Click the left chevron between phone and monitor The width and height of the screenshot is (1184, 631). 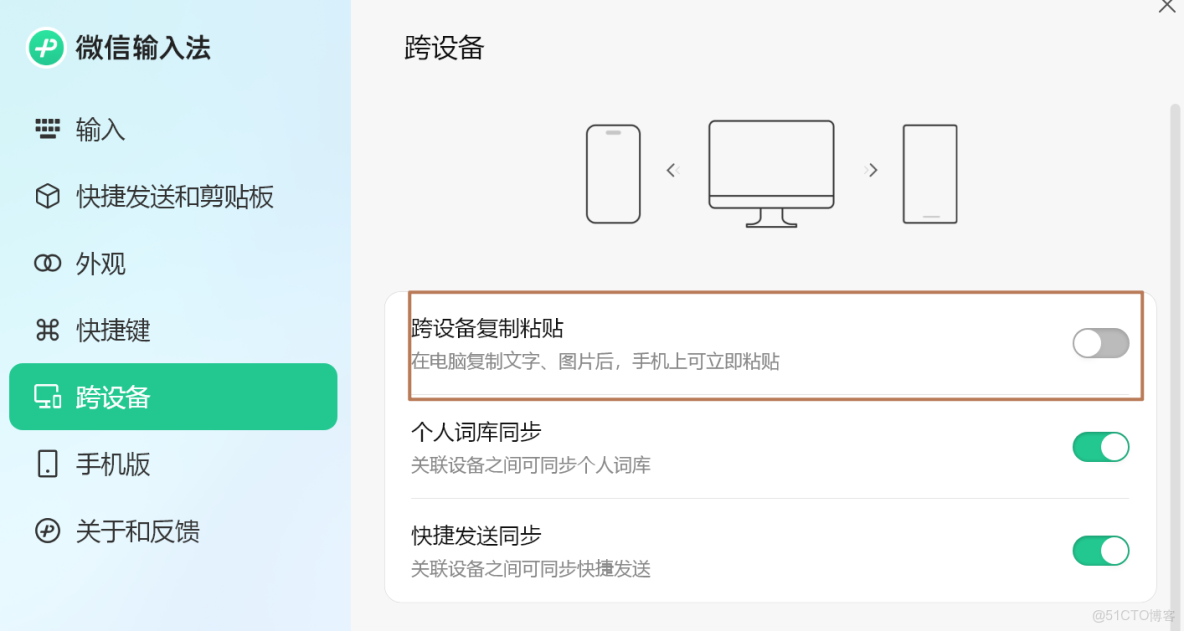pyautogui.click(x=671, y=170)
